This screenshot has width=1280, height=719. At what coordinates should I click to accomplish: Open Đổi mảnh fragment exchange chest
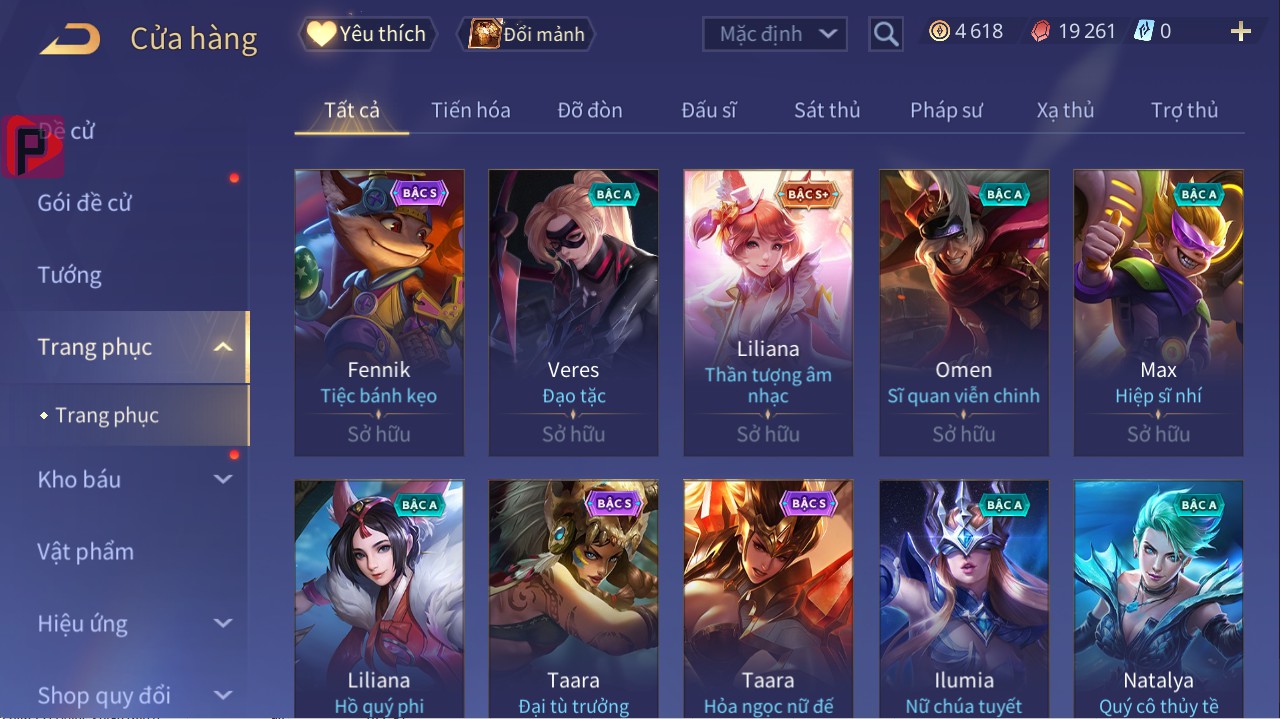tap(526, 34)
